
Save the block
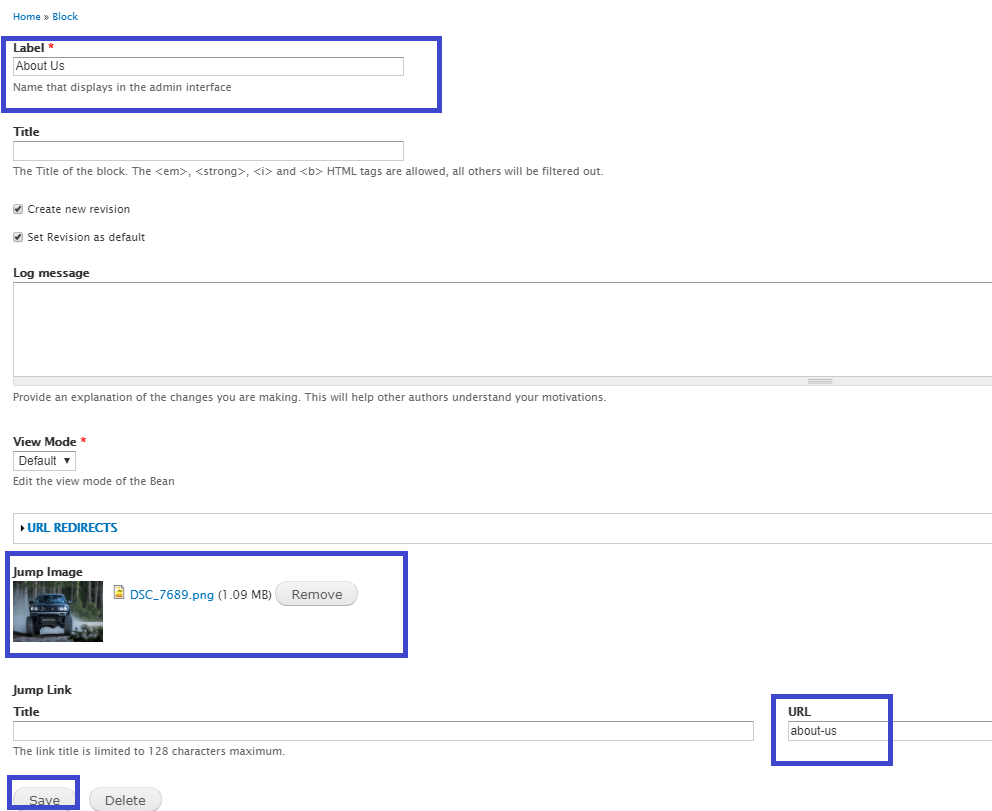(x=44, y=800)
